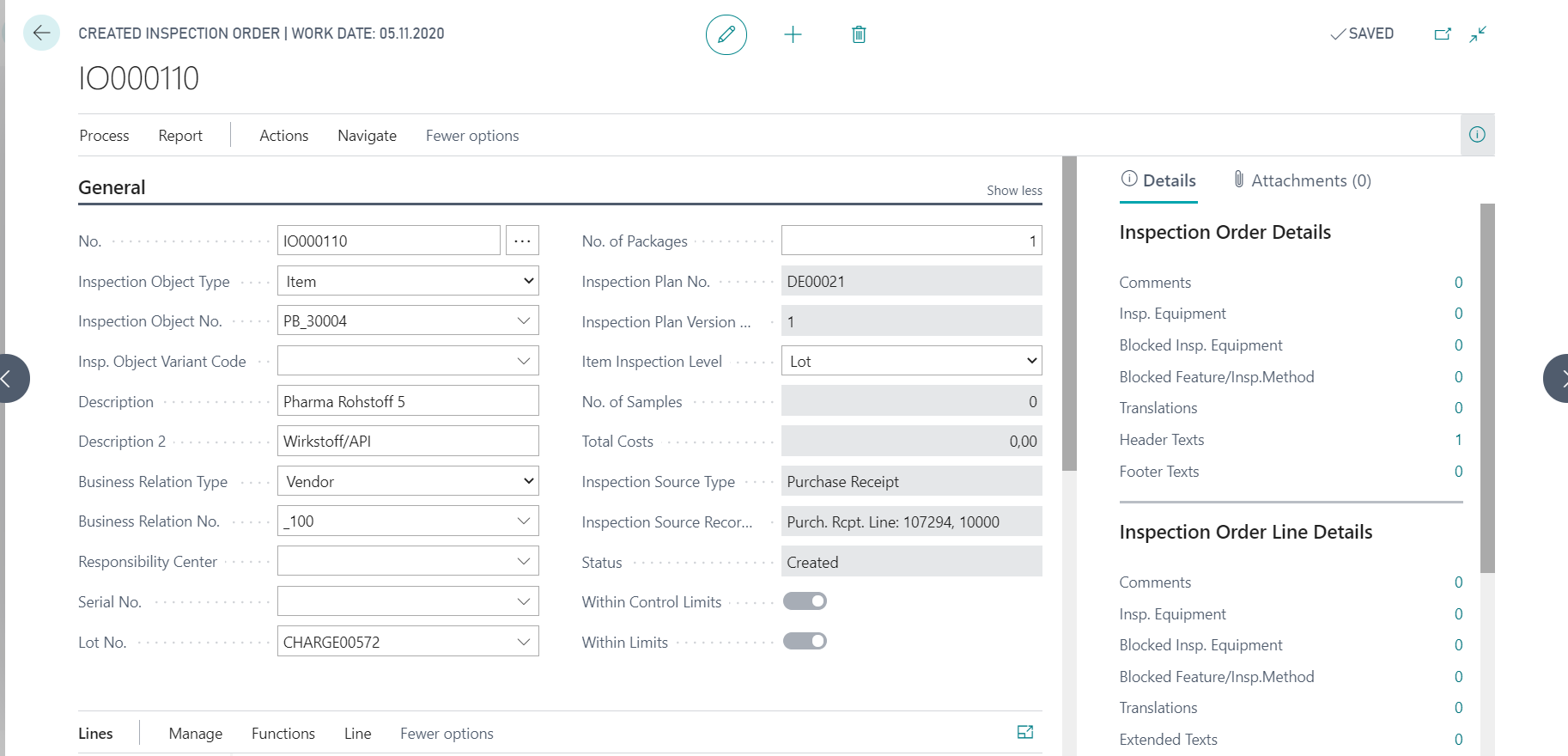
Task: Open the Manage menu in Lines
Action: coord(196,734)
